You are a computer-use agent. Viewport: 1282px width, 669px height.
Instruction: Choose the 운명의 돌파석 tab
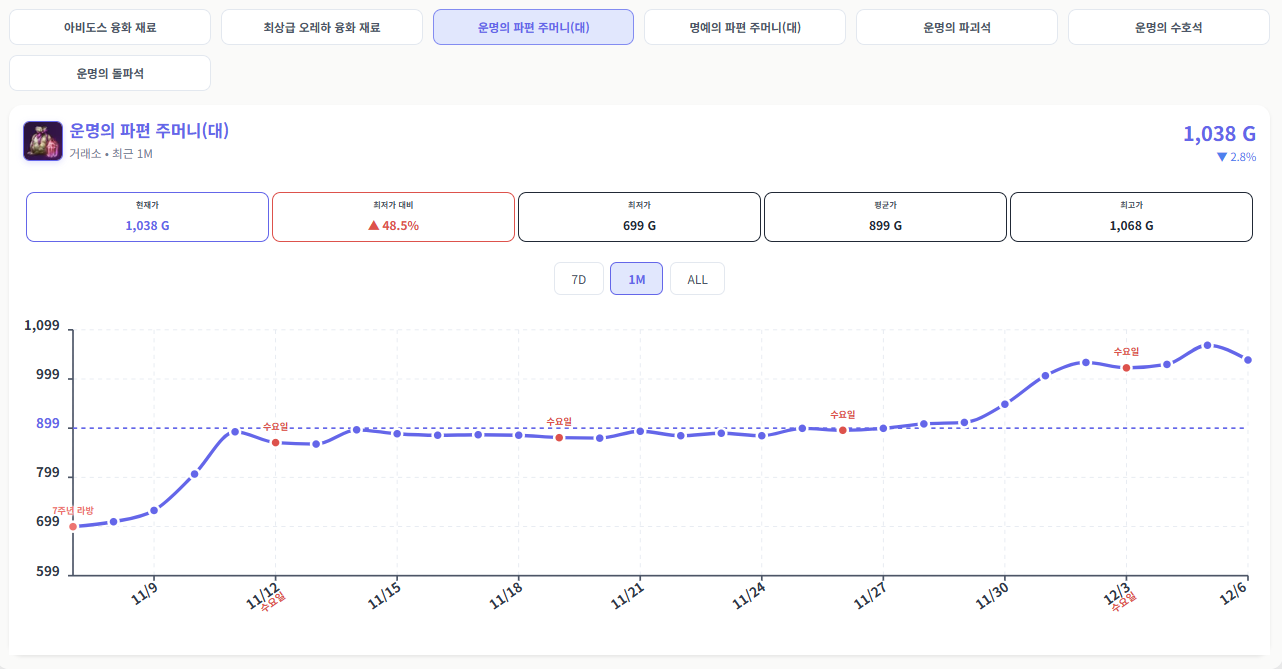(x=110, y=73)
